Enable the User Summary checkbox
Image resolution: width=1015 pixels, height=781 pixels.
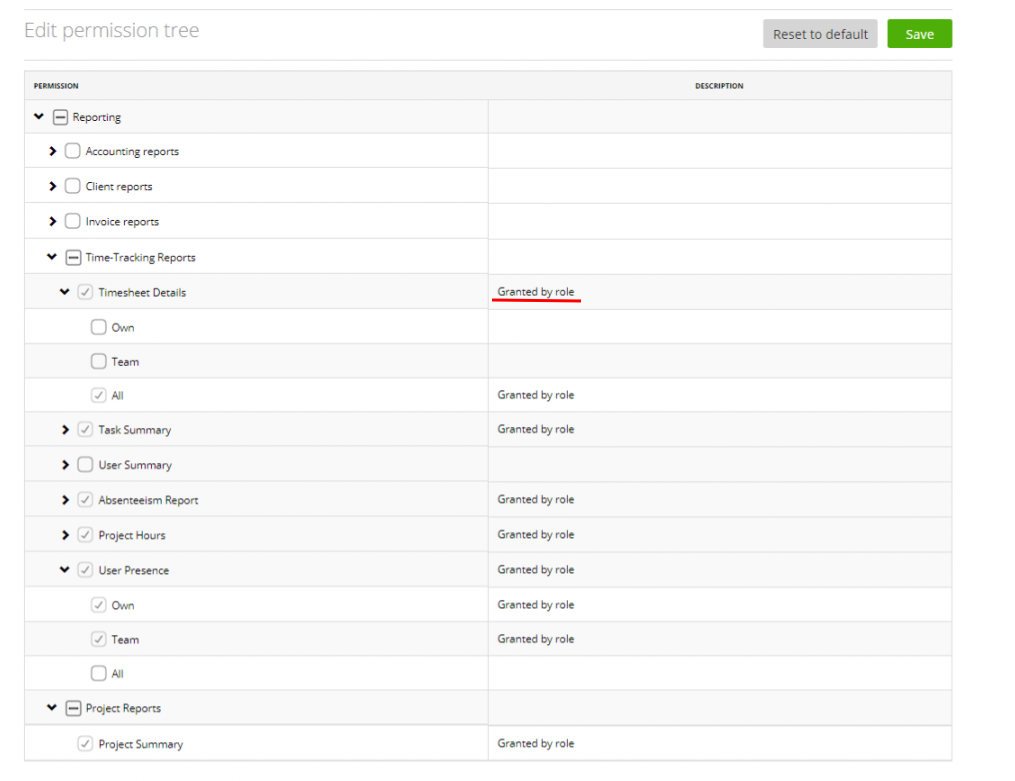pyautogui.click(x=85, y=465)
